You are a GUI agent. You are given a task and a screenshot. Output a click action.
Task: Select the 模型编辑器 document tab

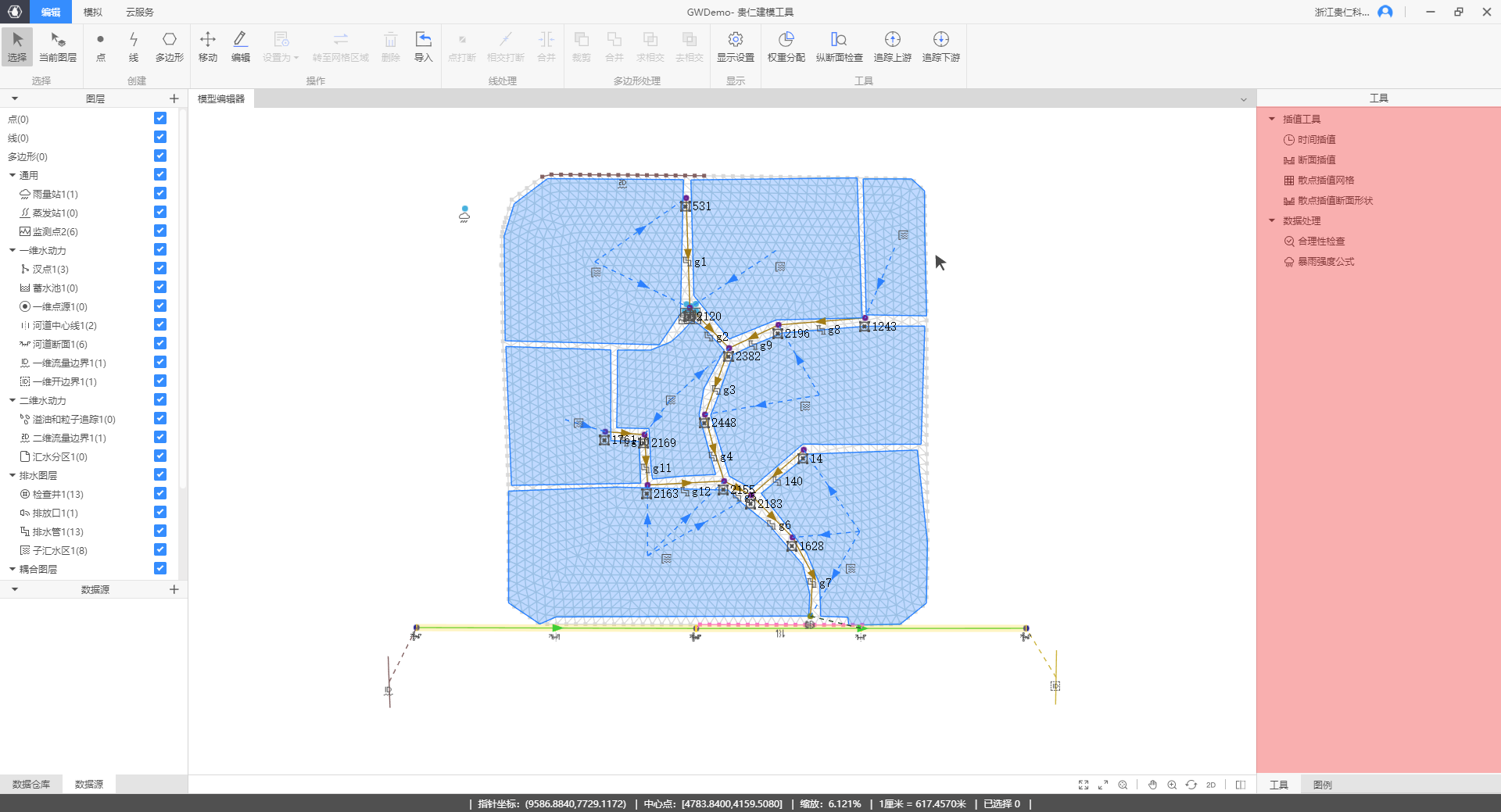[x=221, y=98]
